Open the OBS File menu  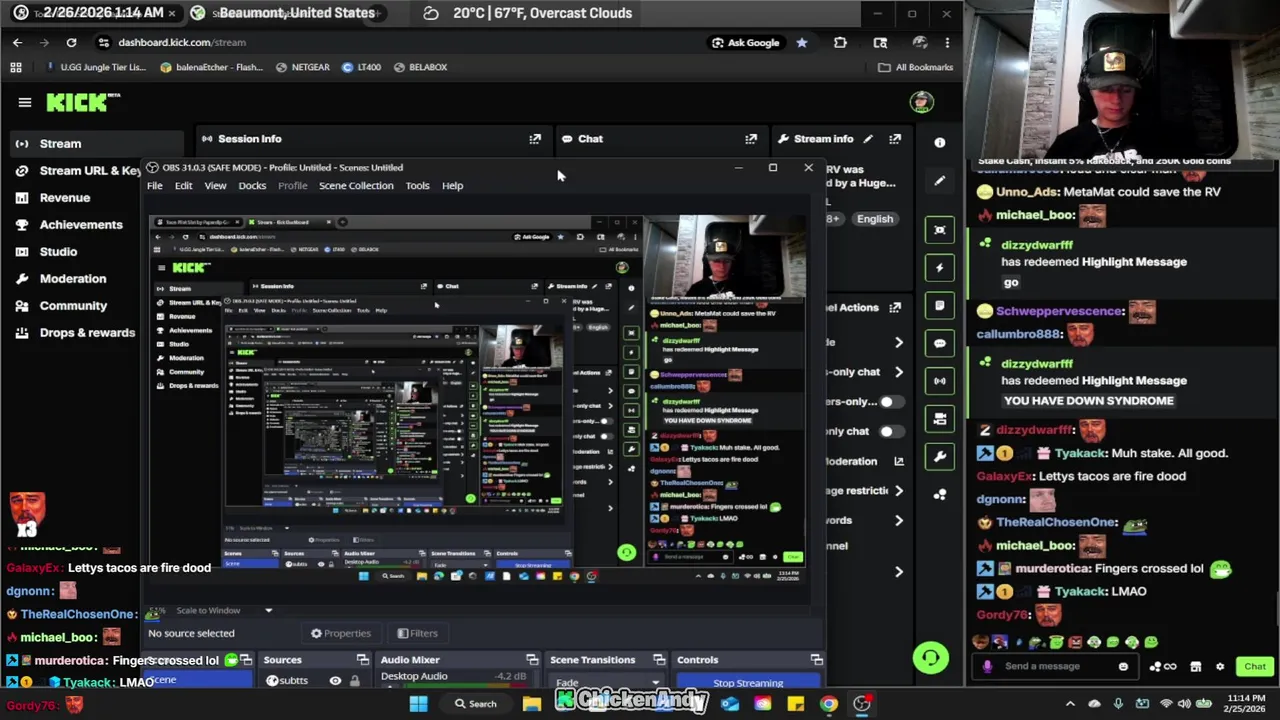pos(155,186)
